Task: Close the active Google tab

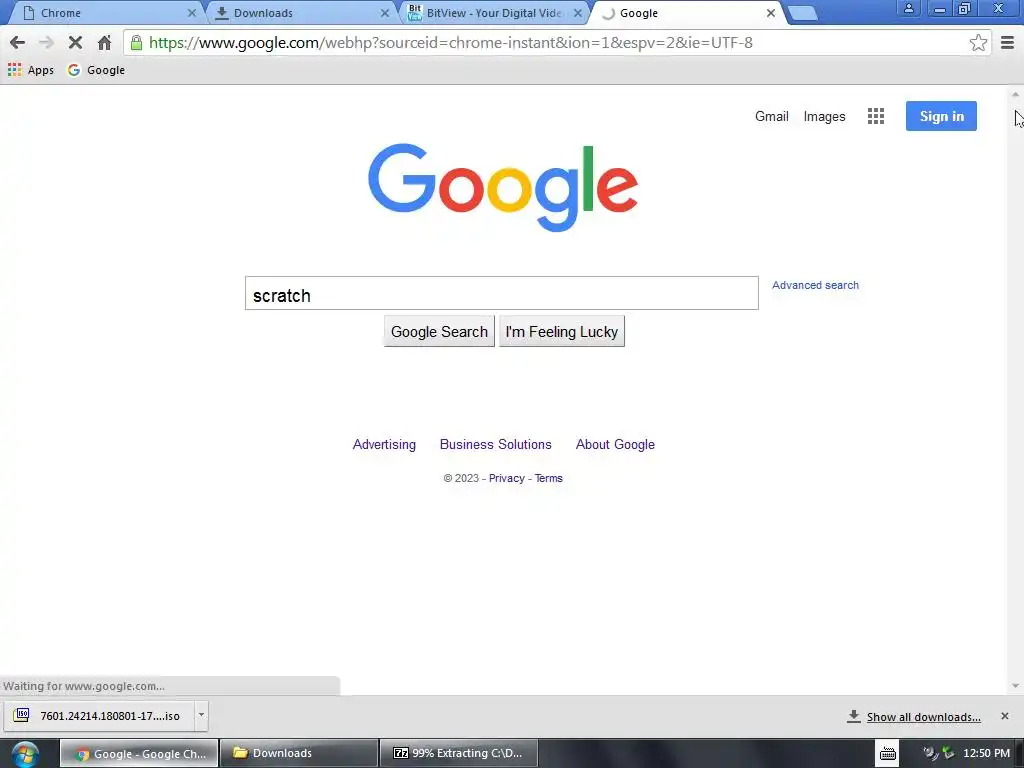Action: pos(771,13)
